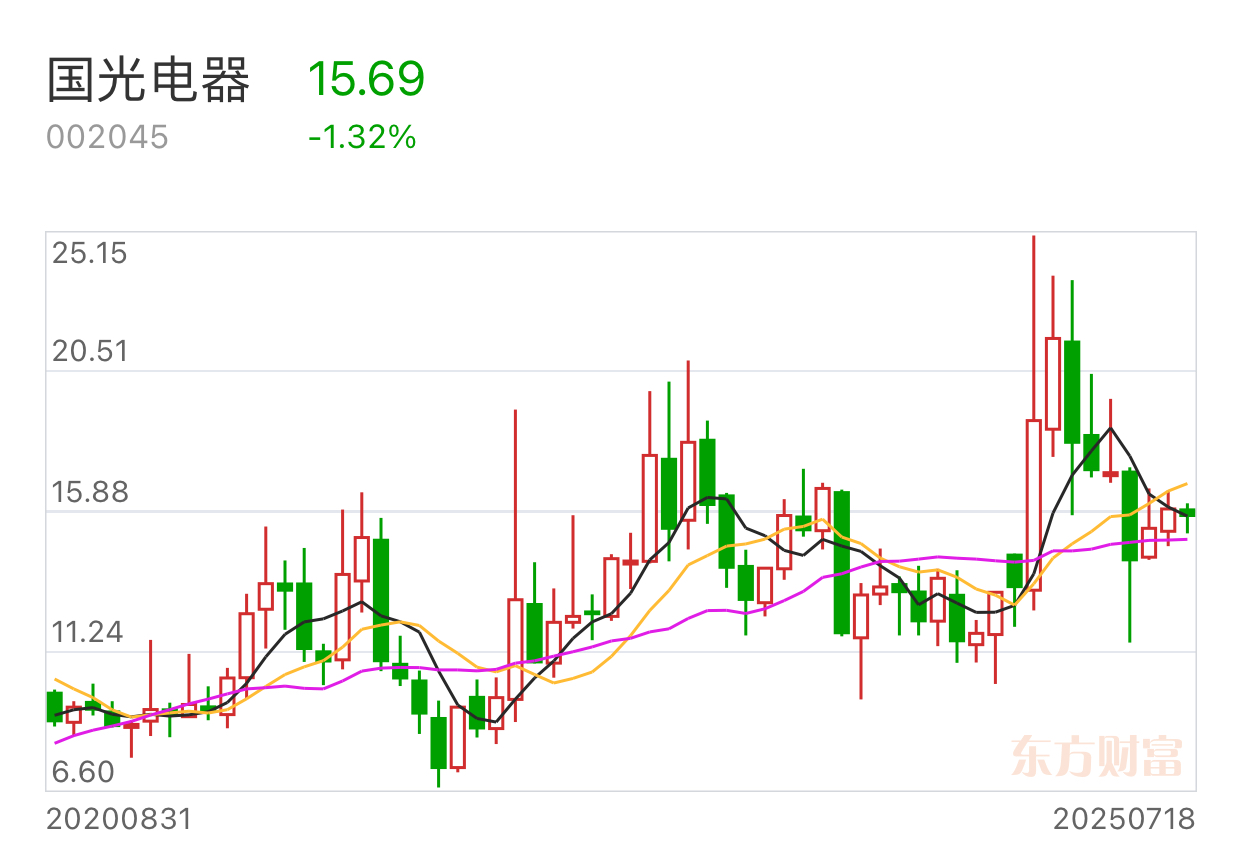Click the current price 15.69

coord(366,79)
